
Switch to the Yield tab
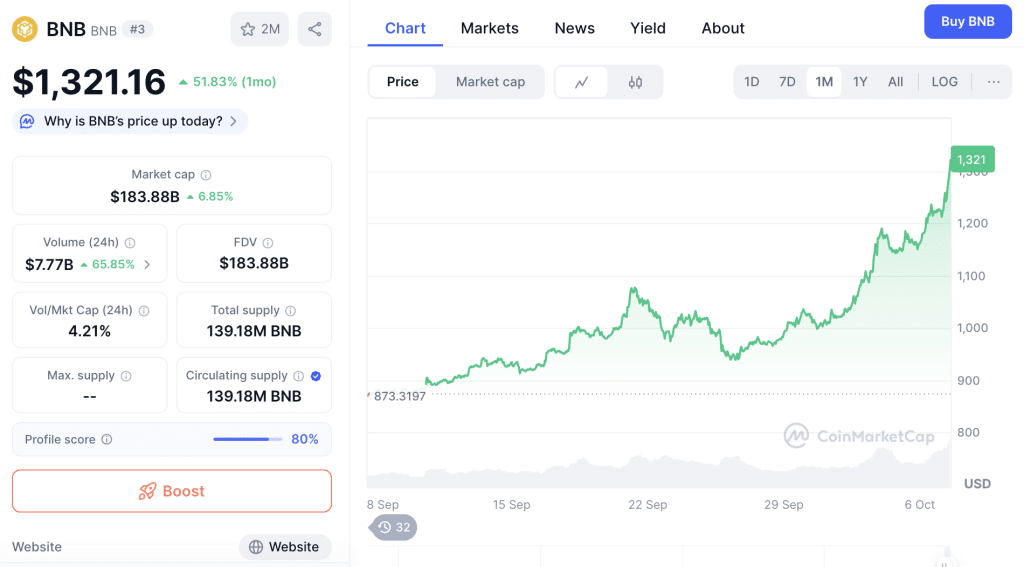(x=647, y=28)
